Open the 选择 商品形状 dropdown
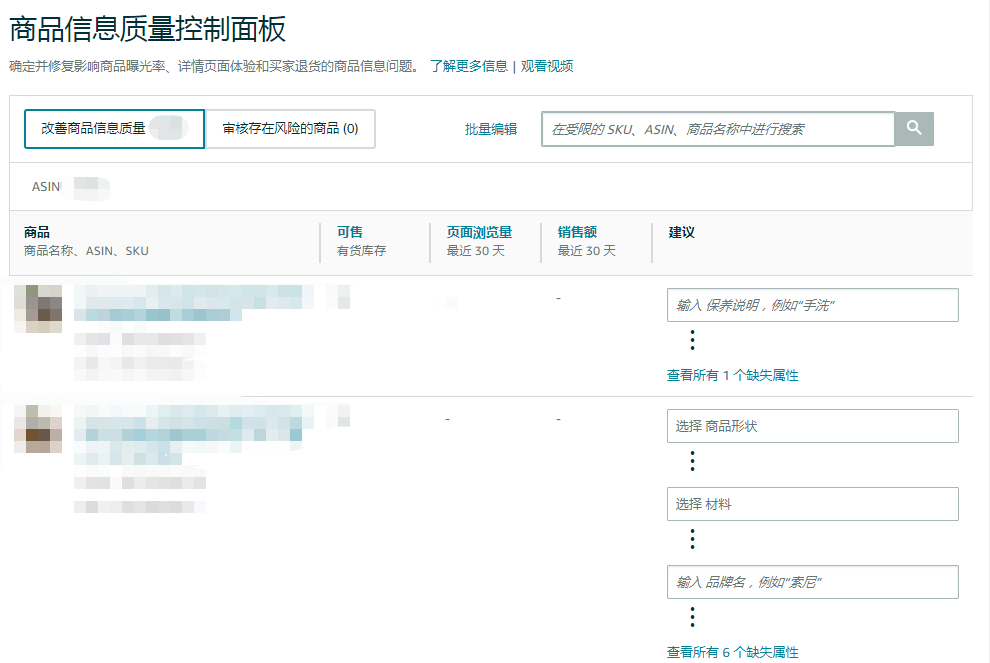 pyautogui.click(x=812, y=425)
